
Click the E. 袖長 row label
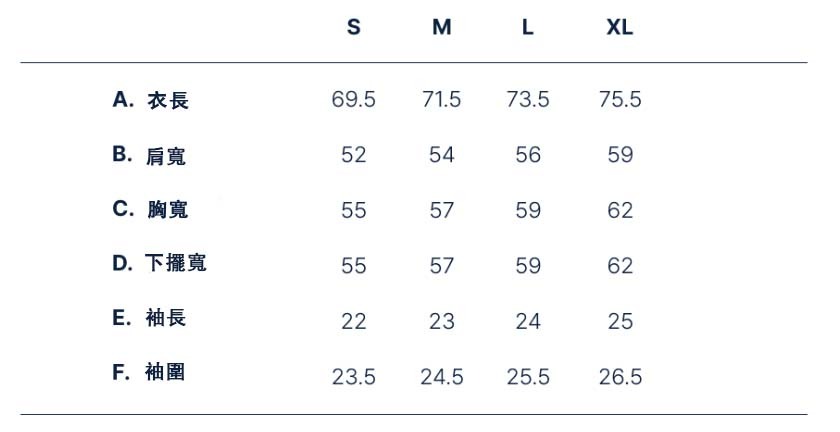point(149,318)
